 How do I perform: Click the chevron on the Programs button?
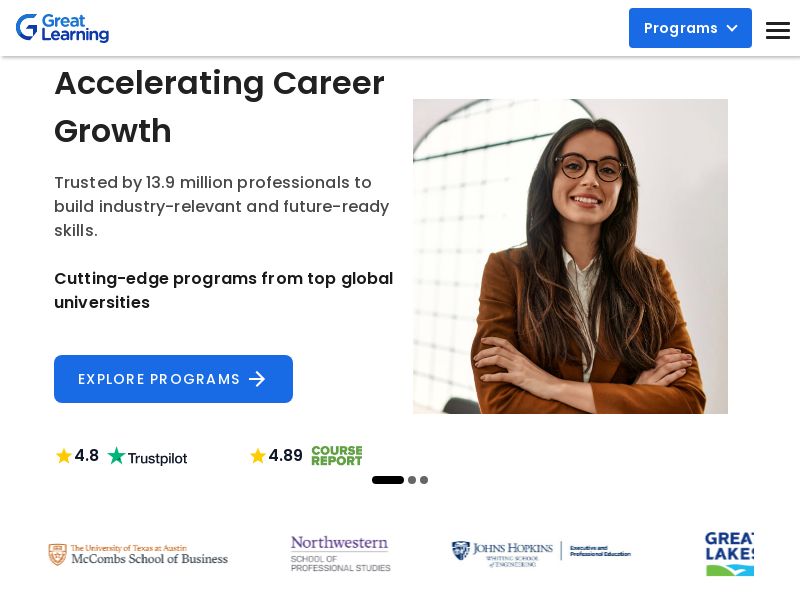(732, 28)
